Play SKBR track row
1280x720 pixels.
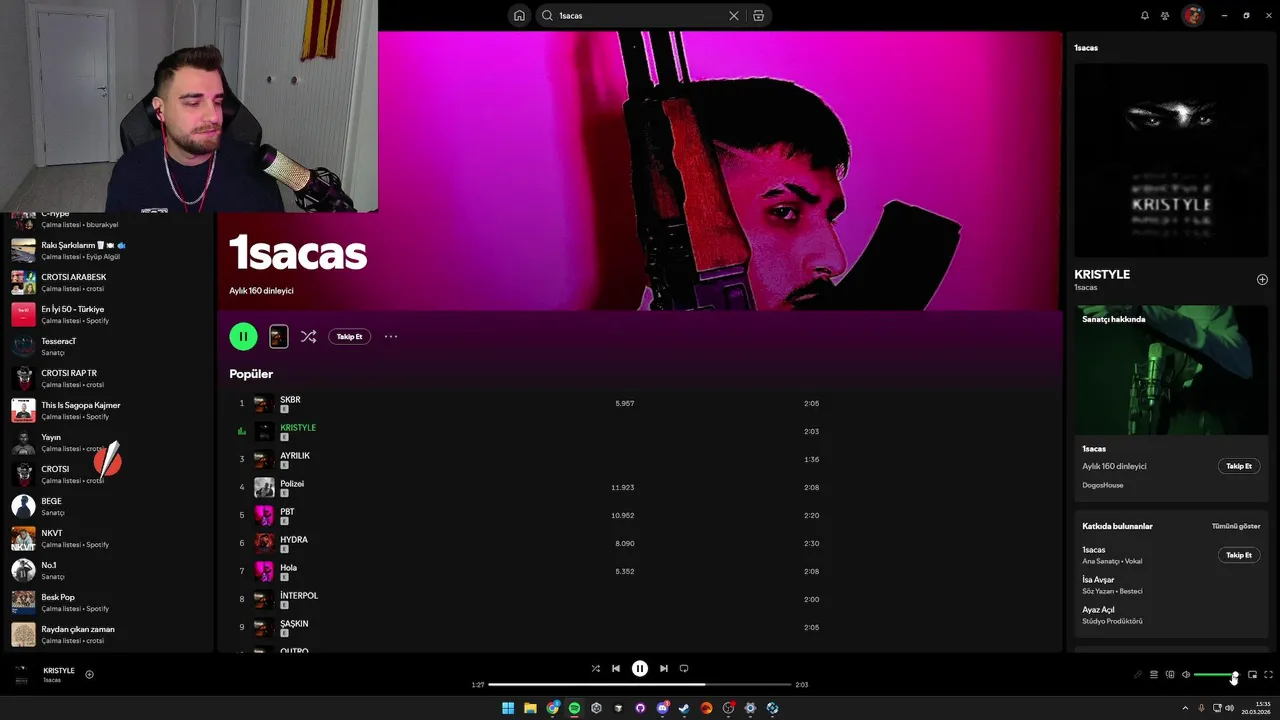[640, 403]
